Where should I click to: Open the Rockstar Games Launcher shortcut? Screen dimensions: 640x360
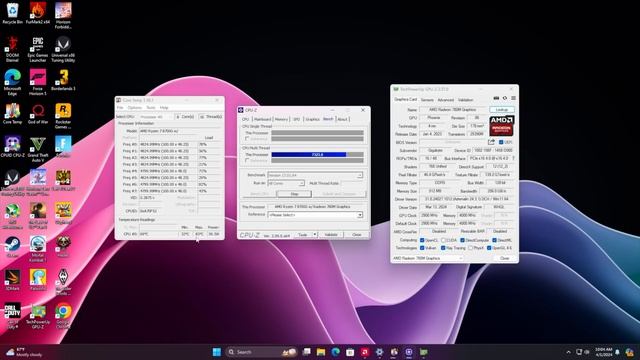[63, 116]
